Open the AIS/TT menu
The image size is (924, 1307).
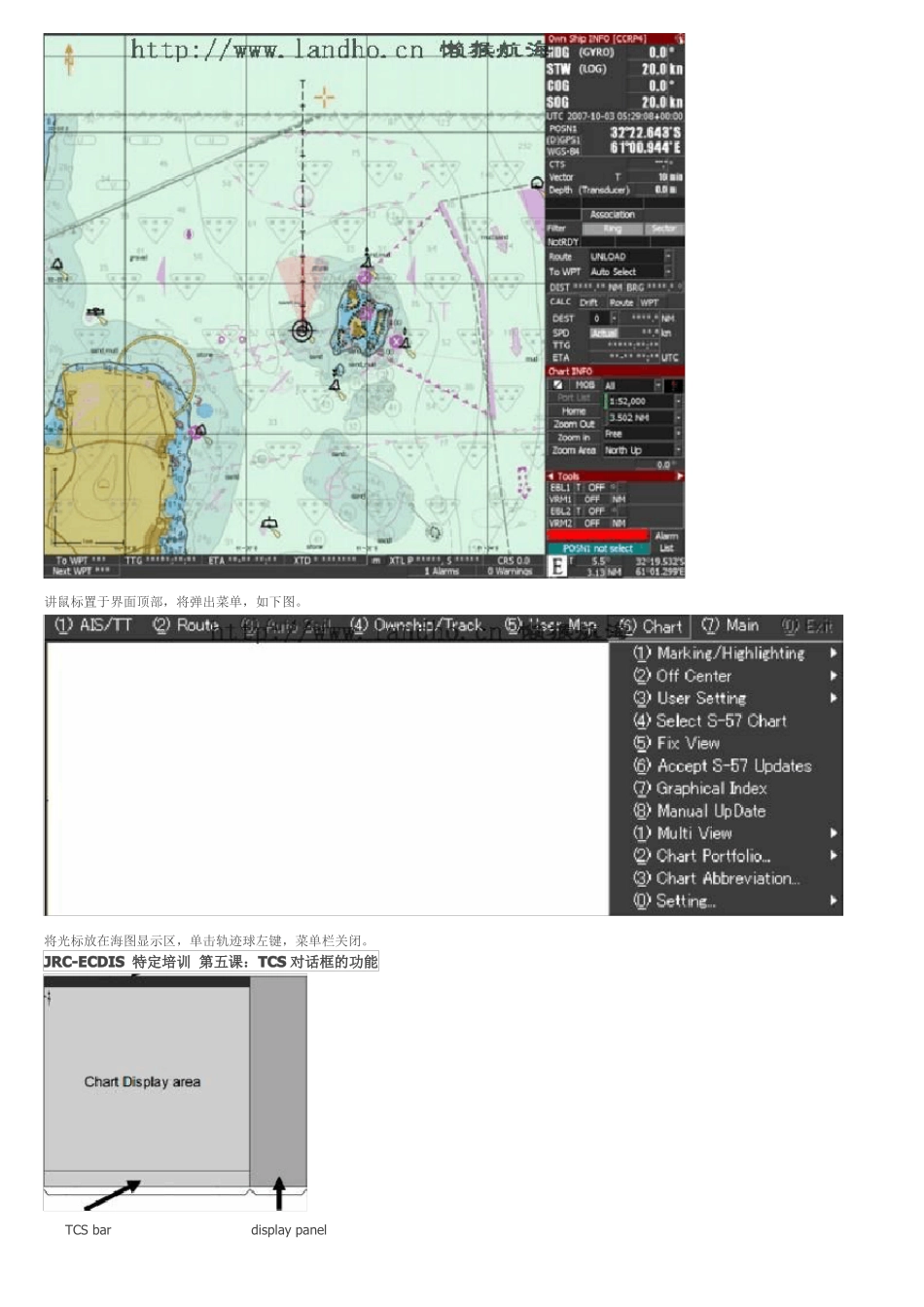(x=93, y=625)
